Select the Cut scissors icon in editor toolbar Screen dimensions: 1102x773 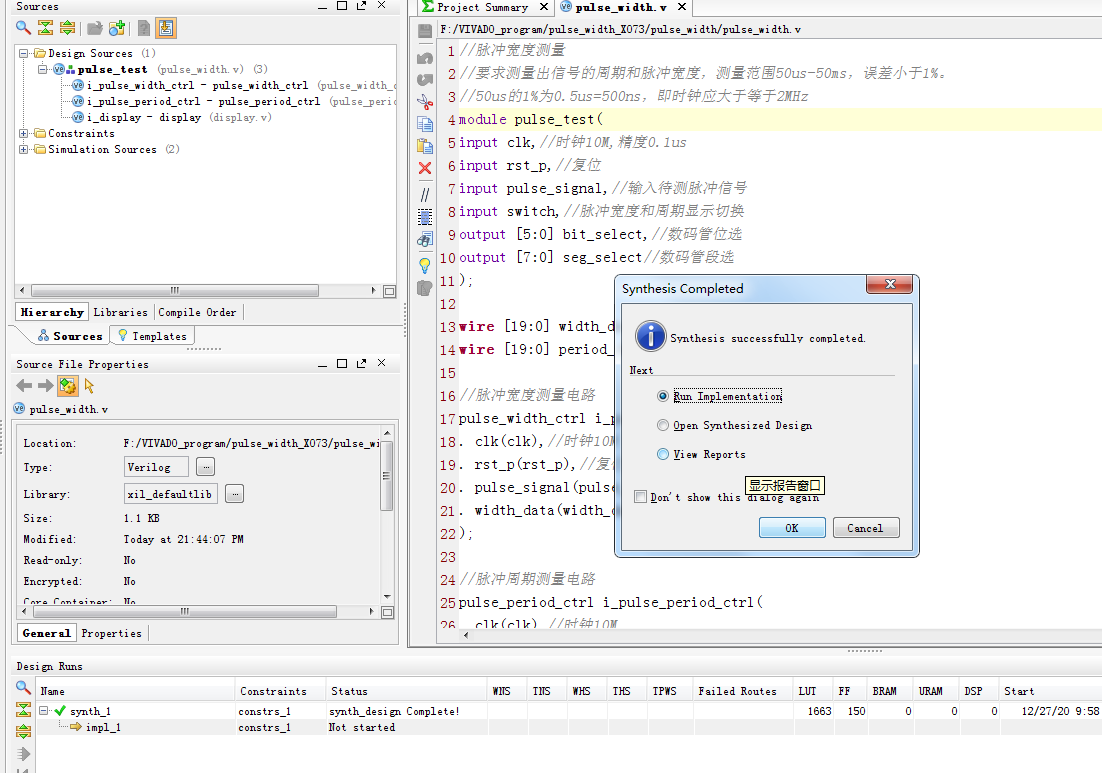[x=425, y=101]
